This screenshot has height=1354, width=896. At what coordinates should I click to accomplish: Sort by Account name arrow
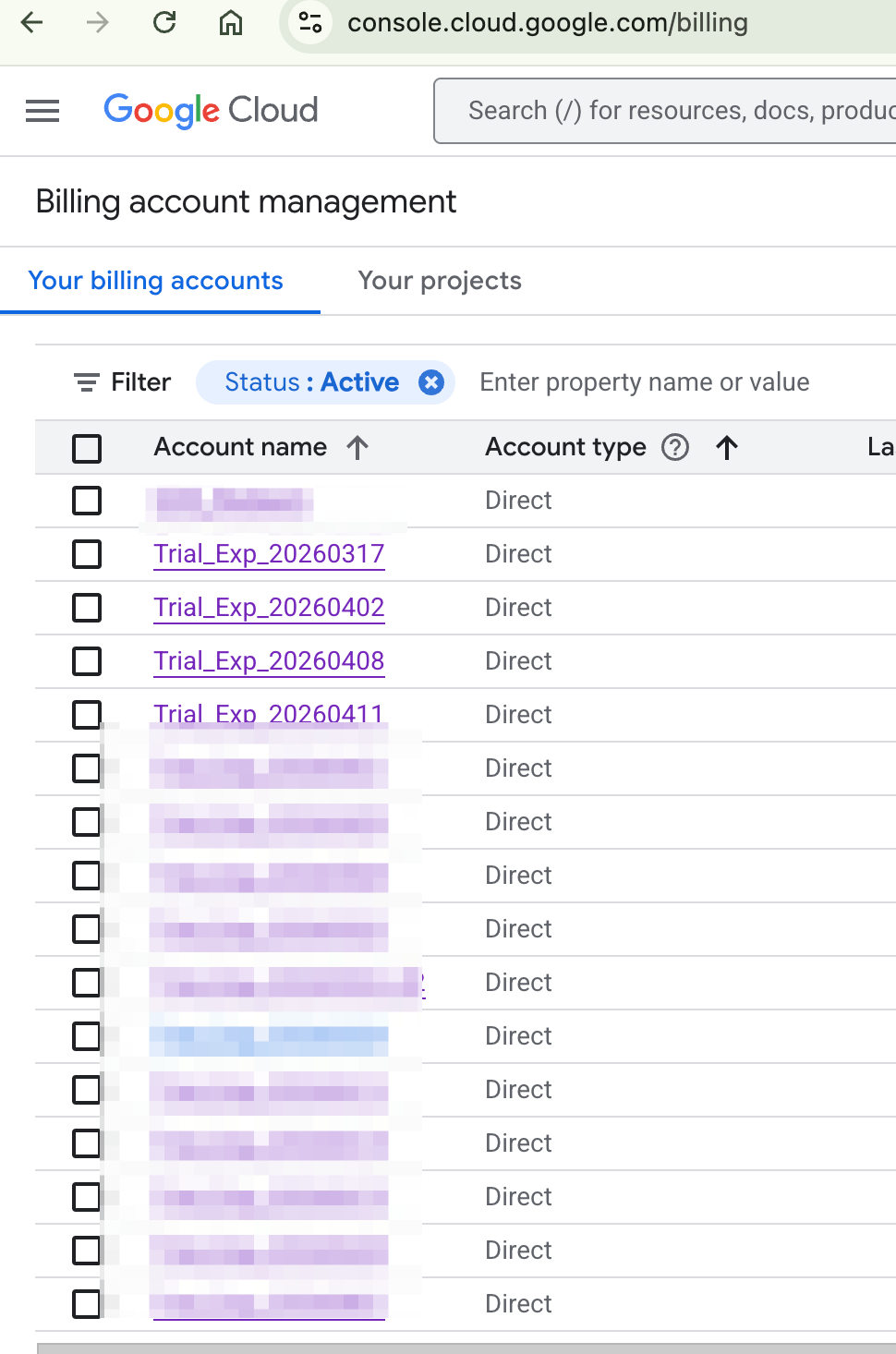(x=357, y=448)
